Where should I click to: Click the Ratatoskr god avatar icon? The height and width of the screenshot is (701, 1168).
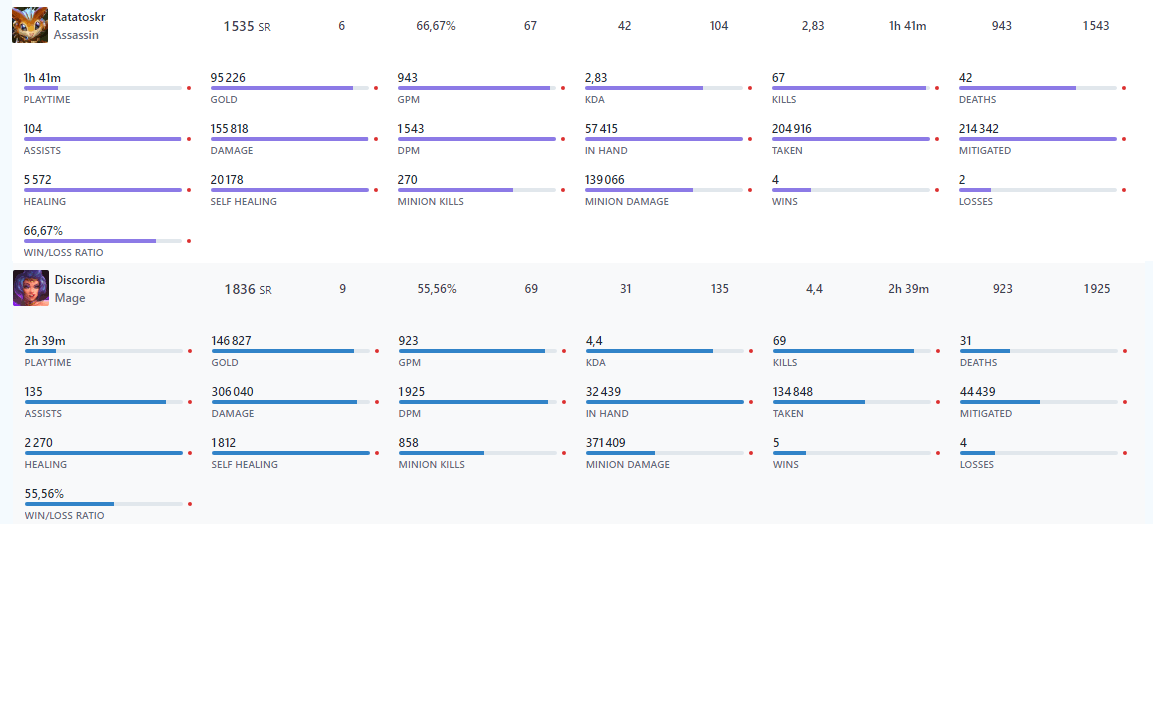click(30, 25)
